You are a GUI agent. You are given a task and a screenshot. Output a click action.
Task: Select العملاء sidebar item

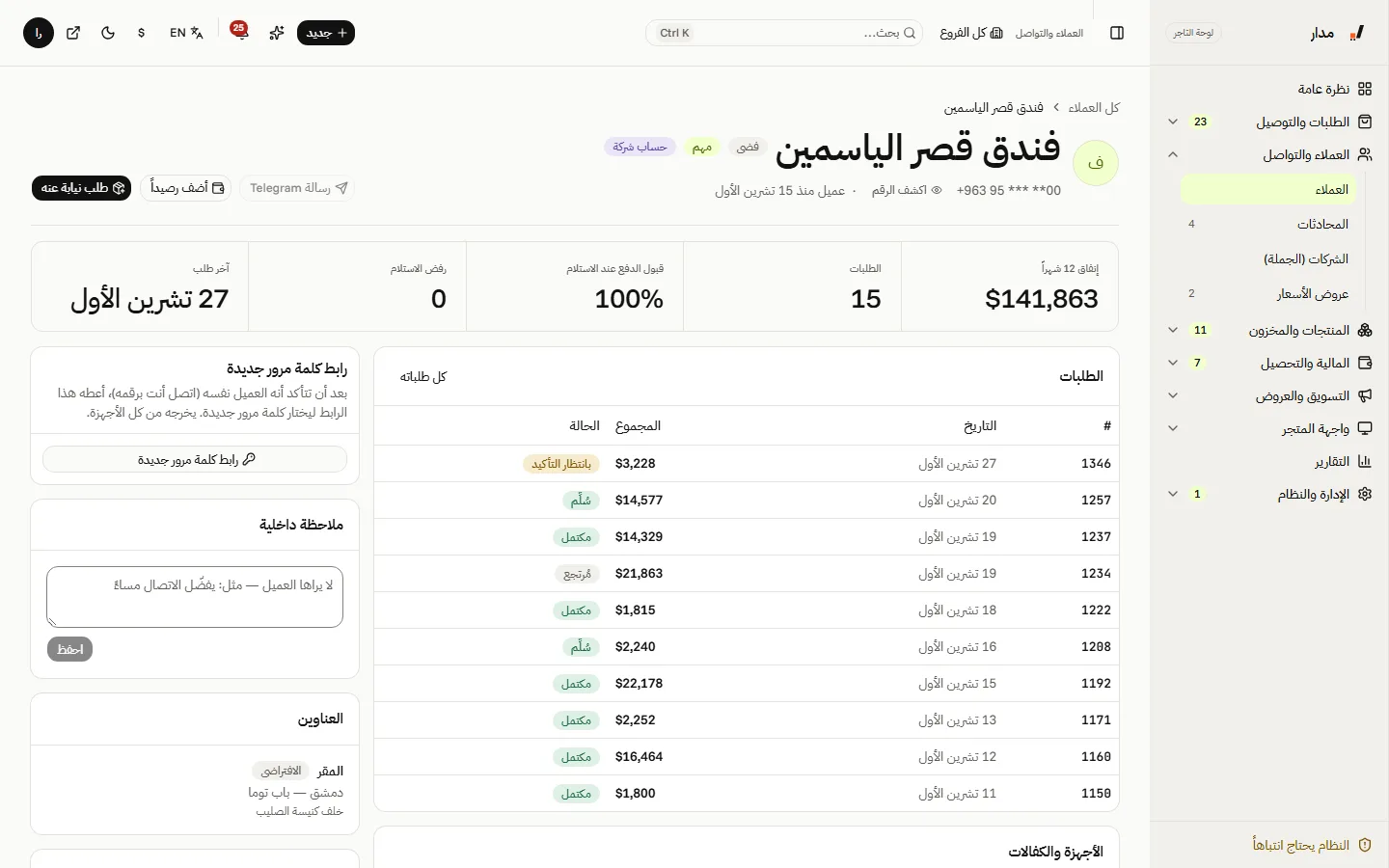pos(1268,189)
